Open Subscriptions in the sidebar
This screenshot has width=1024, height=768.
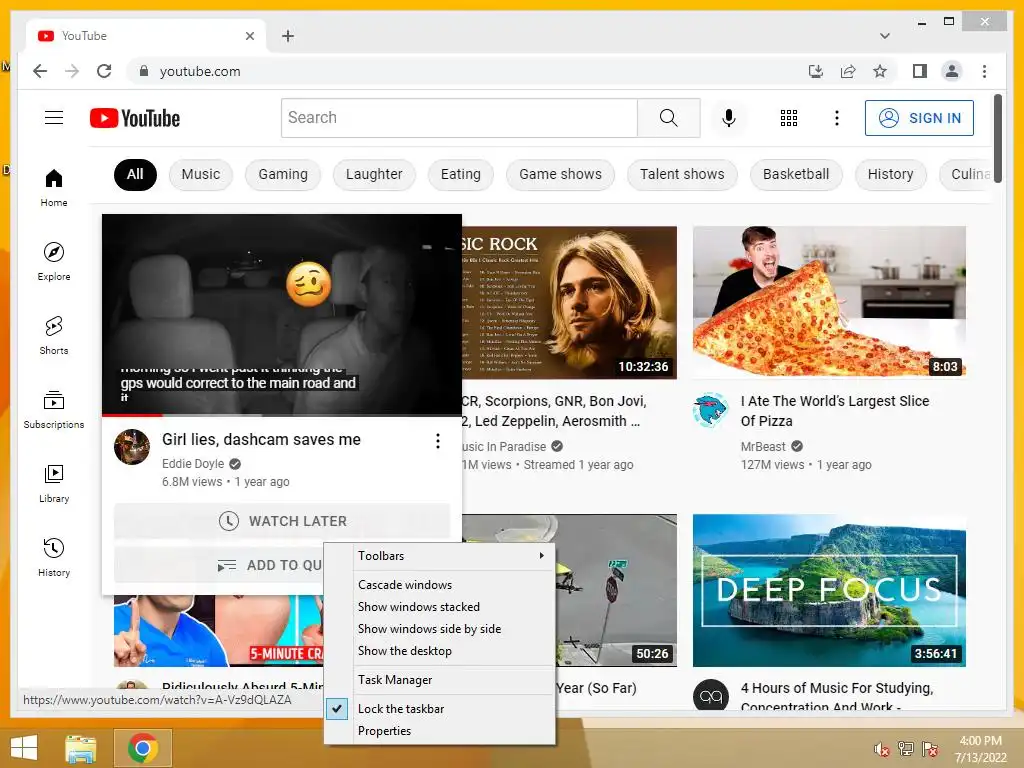click(54, 409)
